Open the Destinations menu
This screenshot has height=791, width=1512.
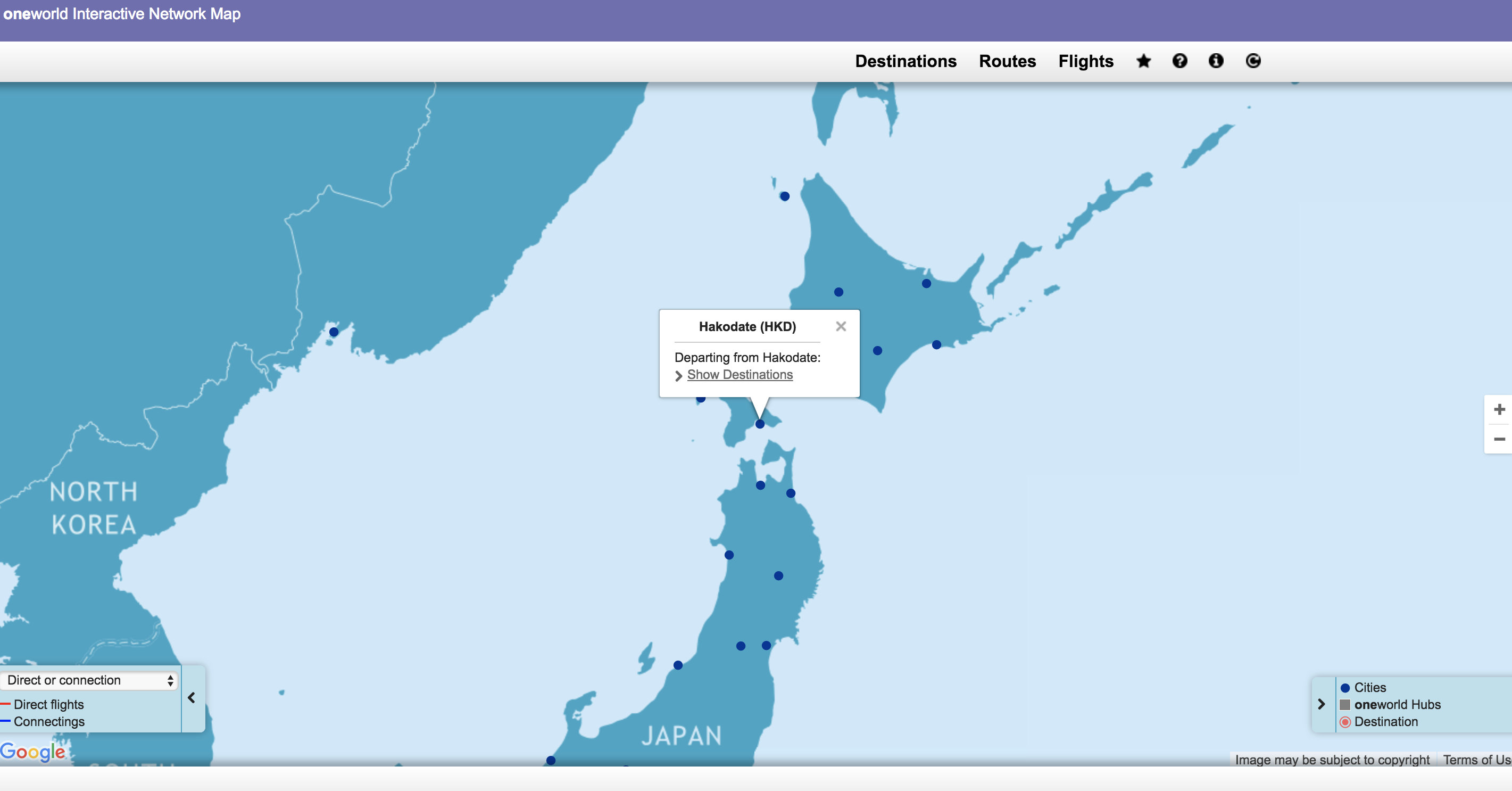pyautogui.click(x=905, y=61)
